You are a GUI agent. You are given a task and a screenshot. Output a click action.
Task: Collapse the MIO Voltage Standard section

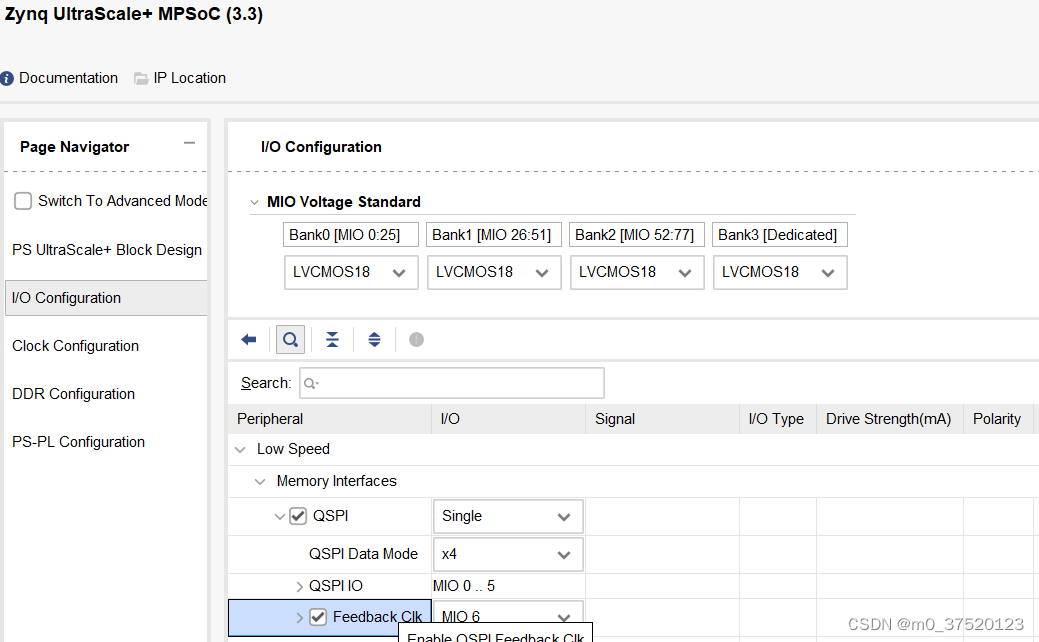pos(254,202)
